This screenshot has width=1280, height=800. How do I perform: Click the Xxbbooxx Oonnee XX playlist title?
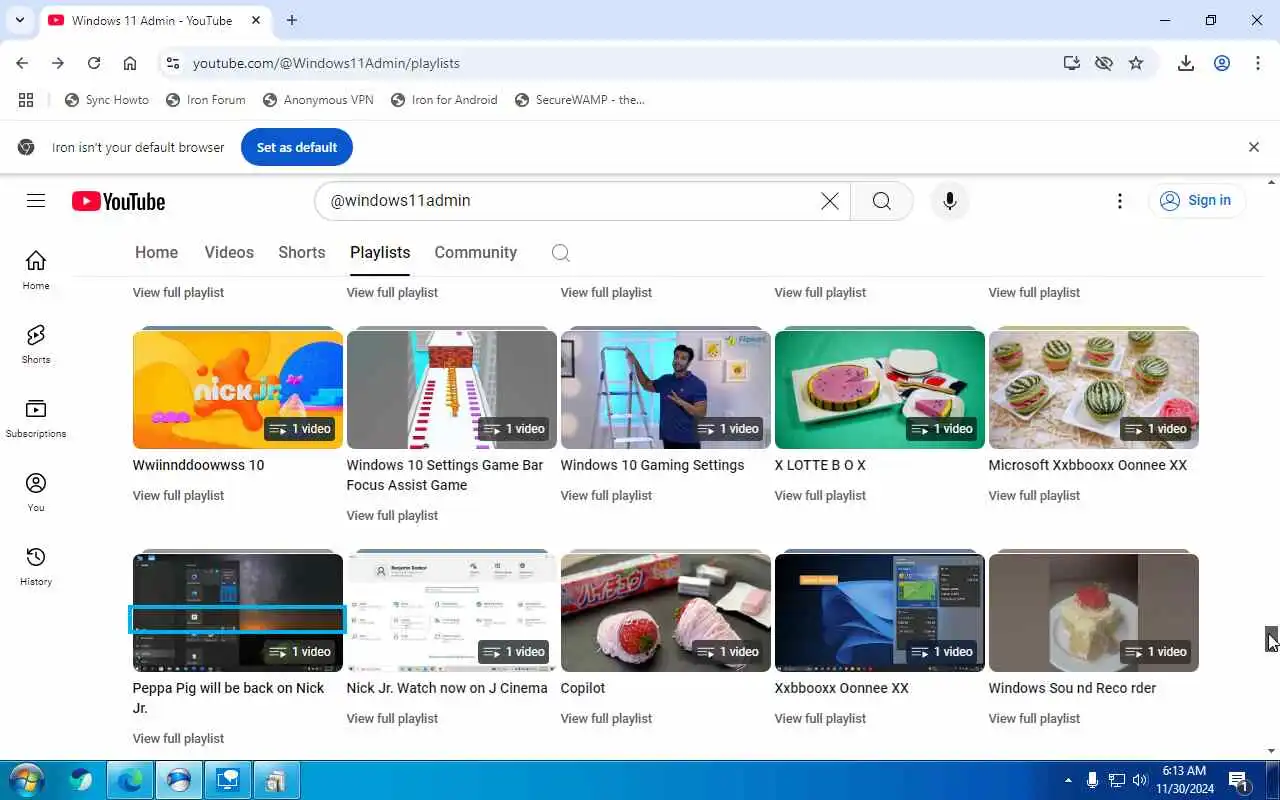tap(842, 688)
